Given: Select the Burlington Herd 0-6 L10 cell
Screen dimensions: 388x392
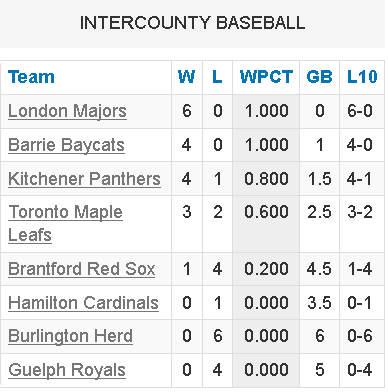Looking at the screenshot, I should point(360,336).
